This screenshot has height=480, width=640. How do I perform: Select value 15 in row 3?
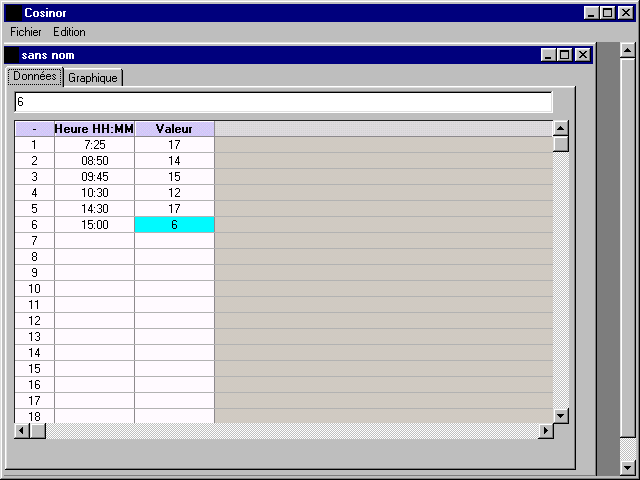pyautogui.click(x=174, y=177)
